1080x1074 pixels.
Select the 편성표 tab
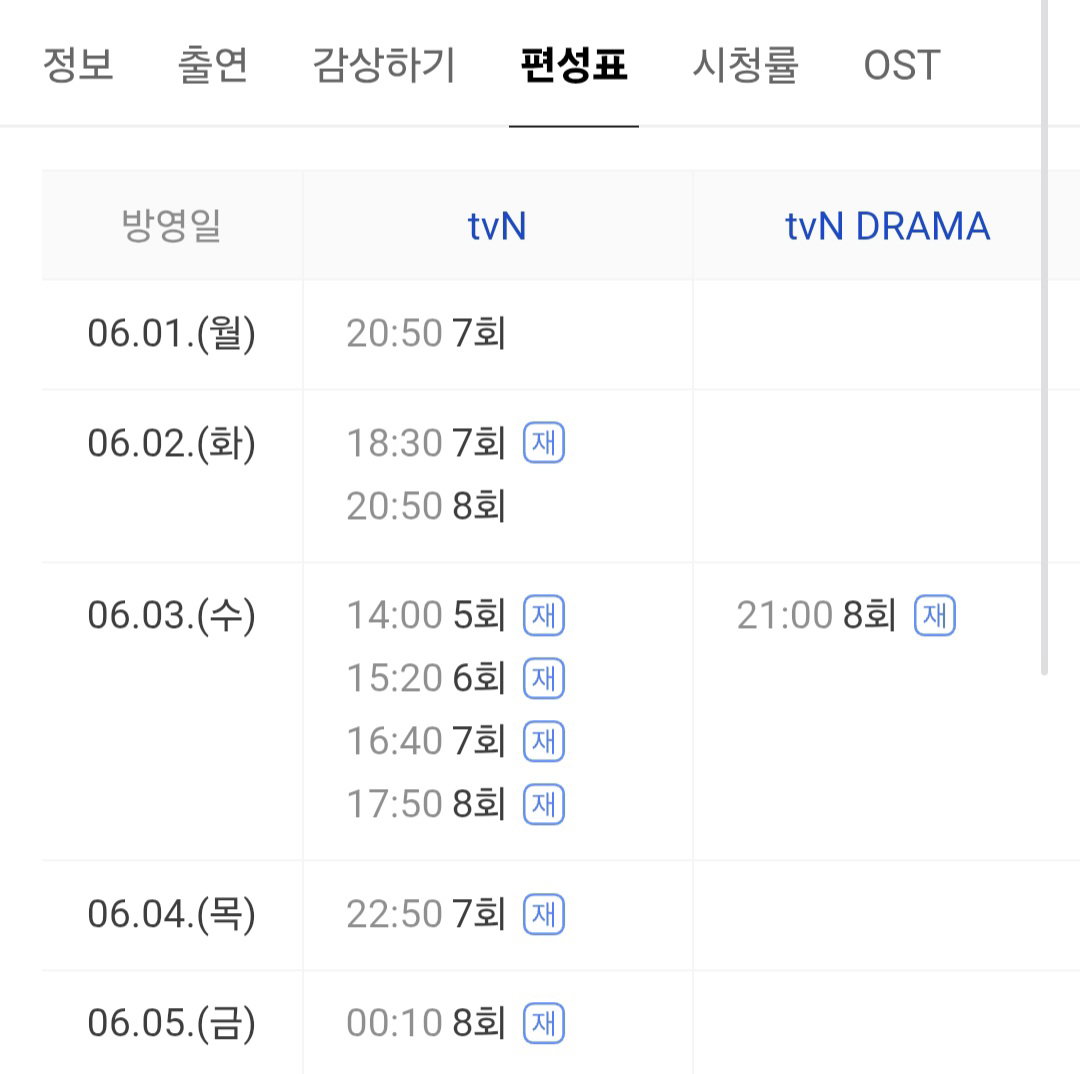tap(574, 65)
